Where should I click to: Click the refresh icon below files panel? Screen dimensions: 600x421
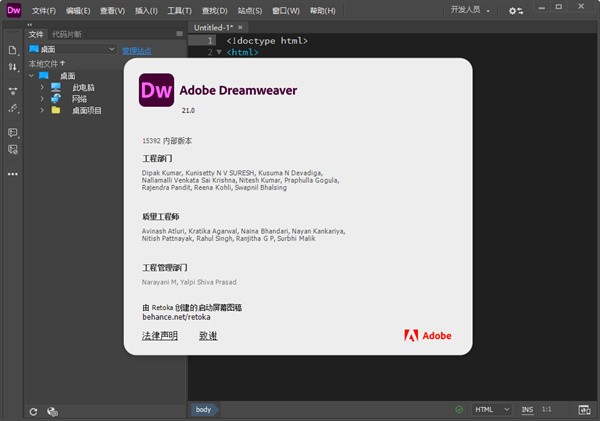coord(33,411)
